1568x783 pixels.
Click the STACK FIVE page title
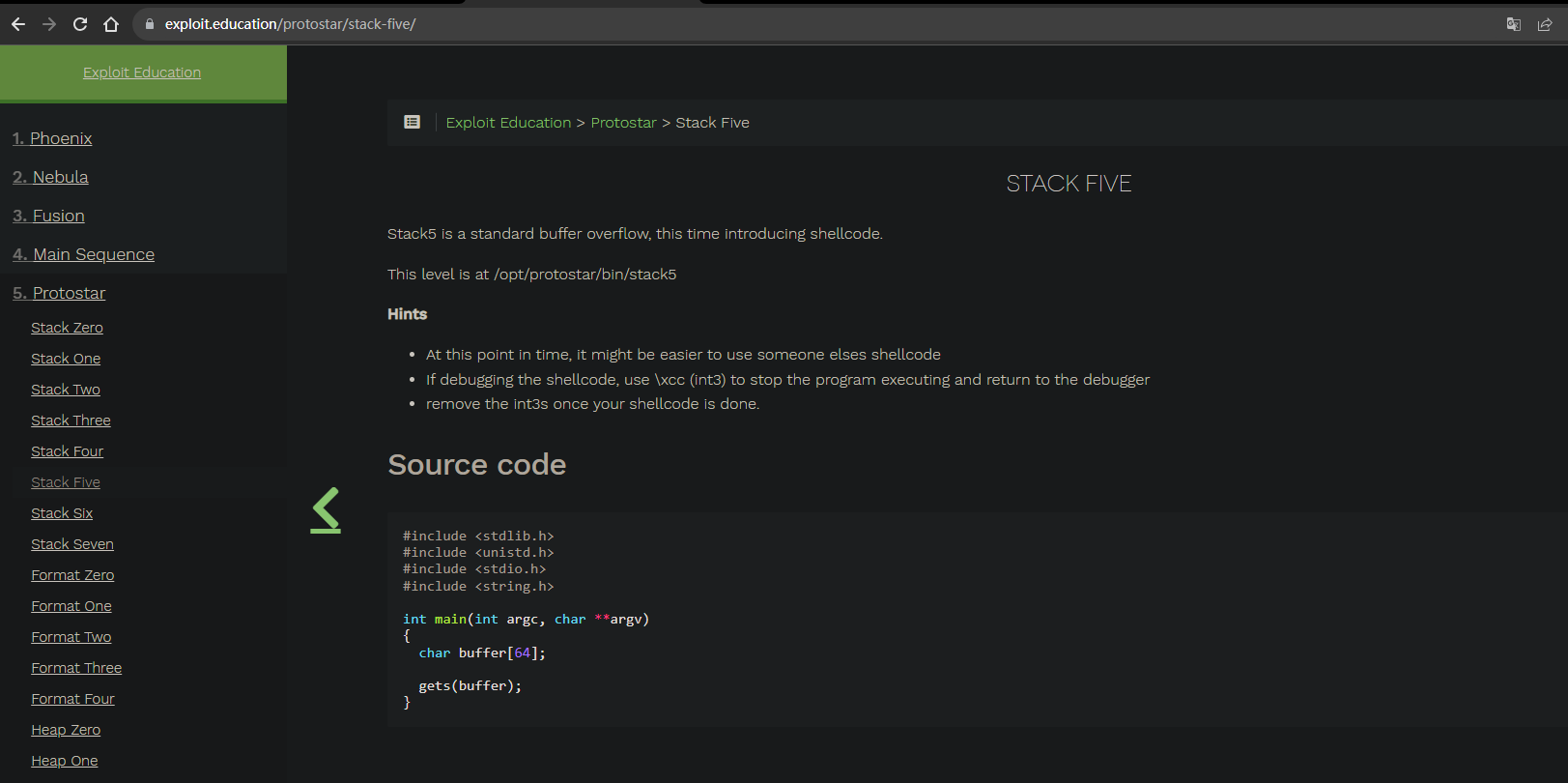point(1069,184)
